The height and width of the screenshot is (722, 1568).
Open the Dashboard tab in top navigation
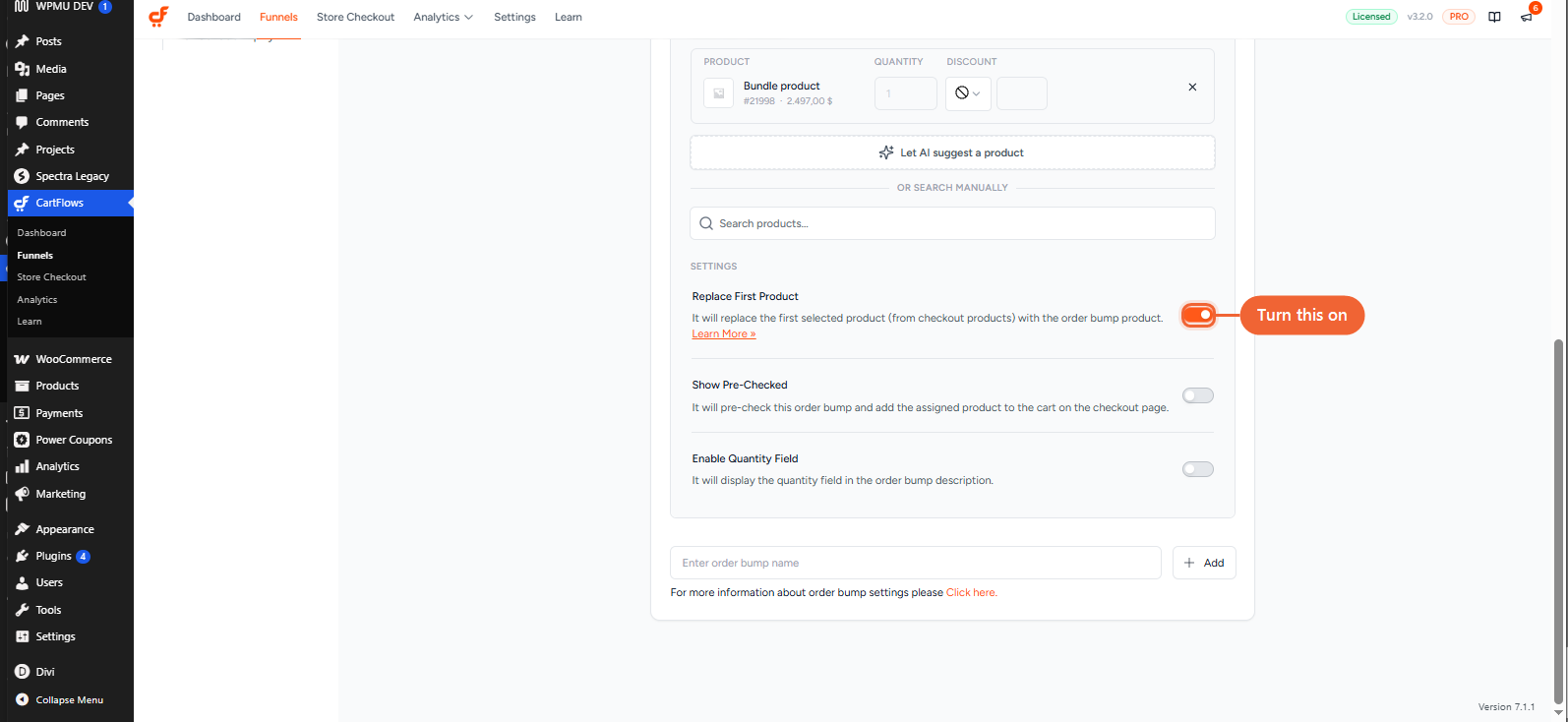tap(213, 17)
